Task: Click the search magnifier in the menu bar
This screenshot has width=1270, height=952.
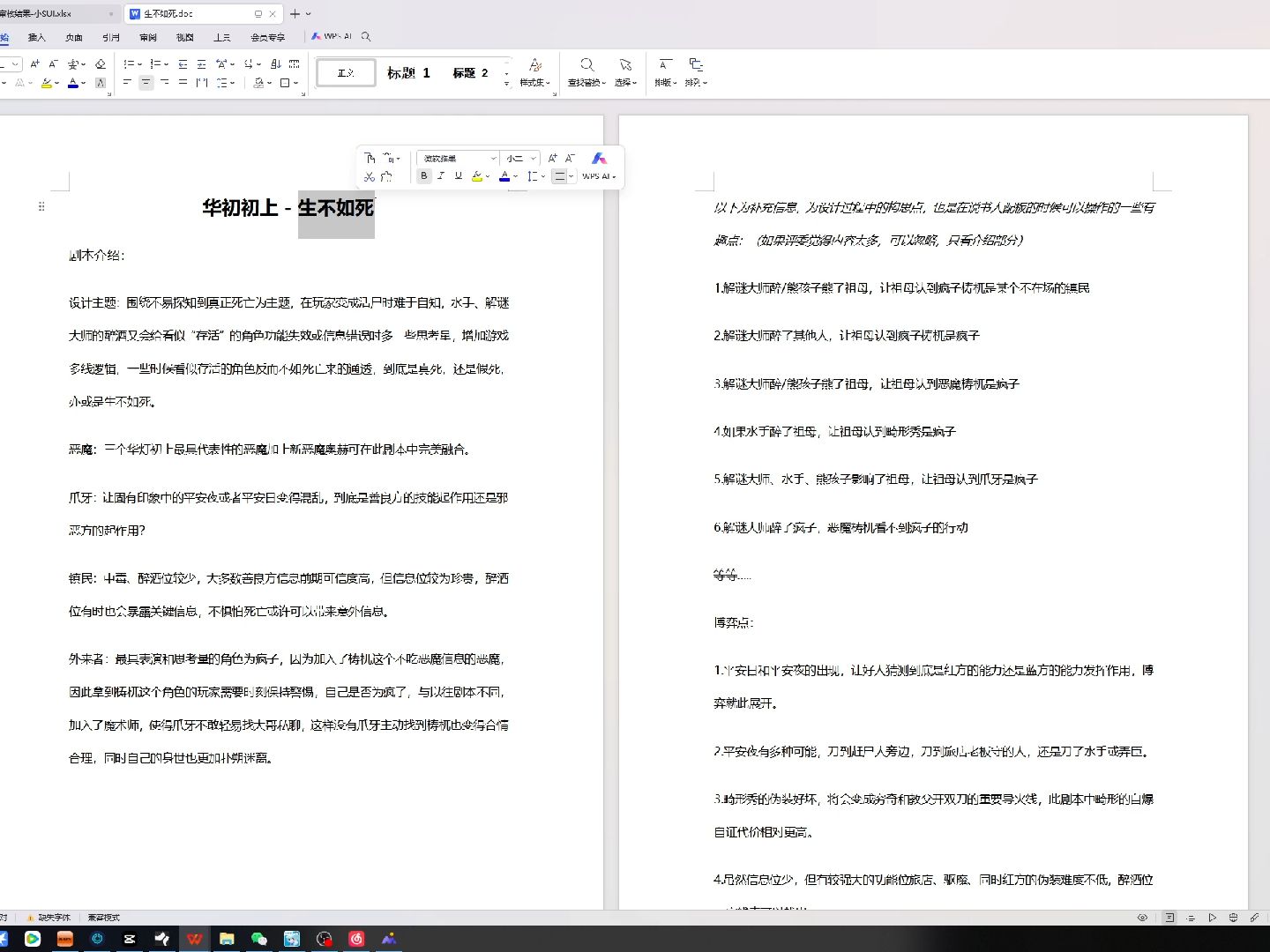Action: 366,37
